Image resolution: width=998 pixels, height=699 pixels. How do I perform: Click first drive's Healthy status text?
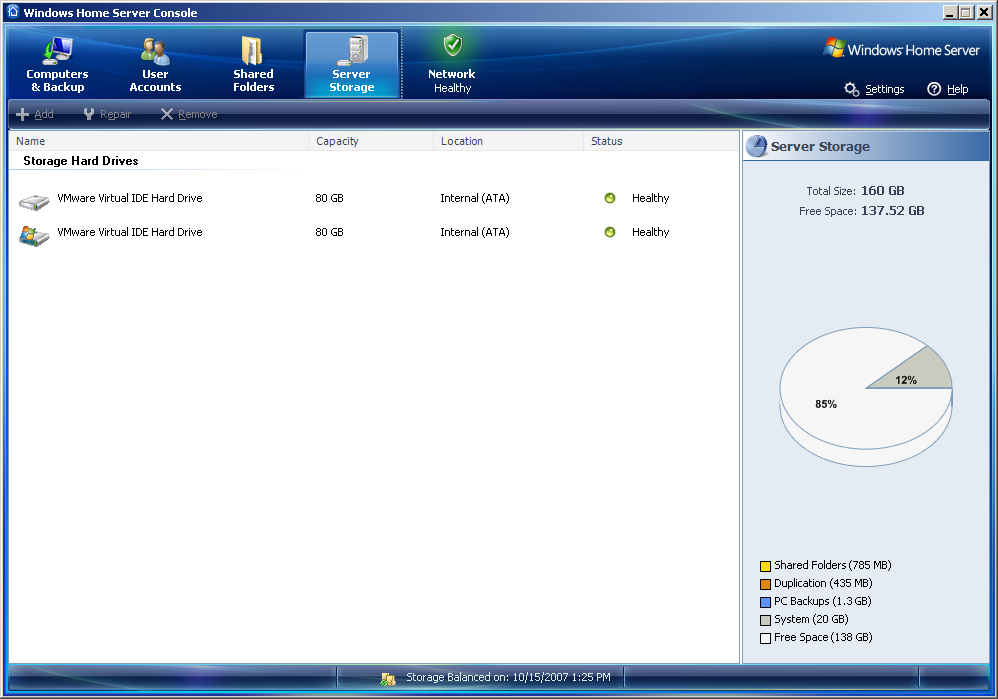(650, 198)
